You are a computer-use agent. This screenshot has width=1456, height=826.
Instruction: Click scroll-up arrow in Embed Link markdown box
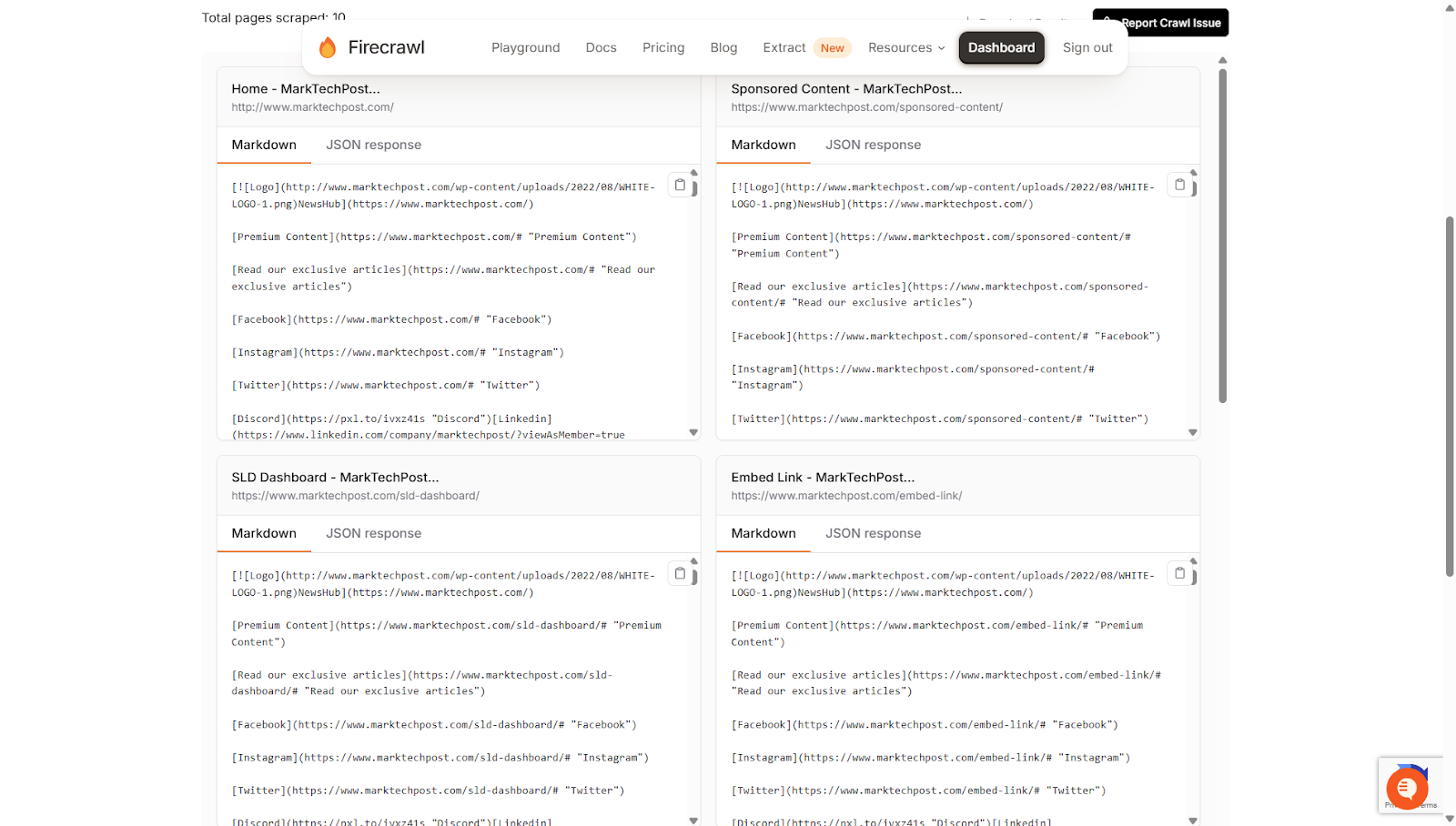(x=1193, y=561)
